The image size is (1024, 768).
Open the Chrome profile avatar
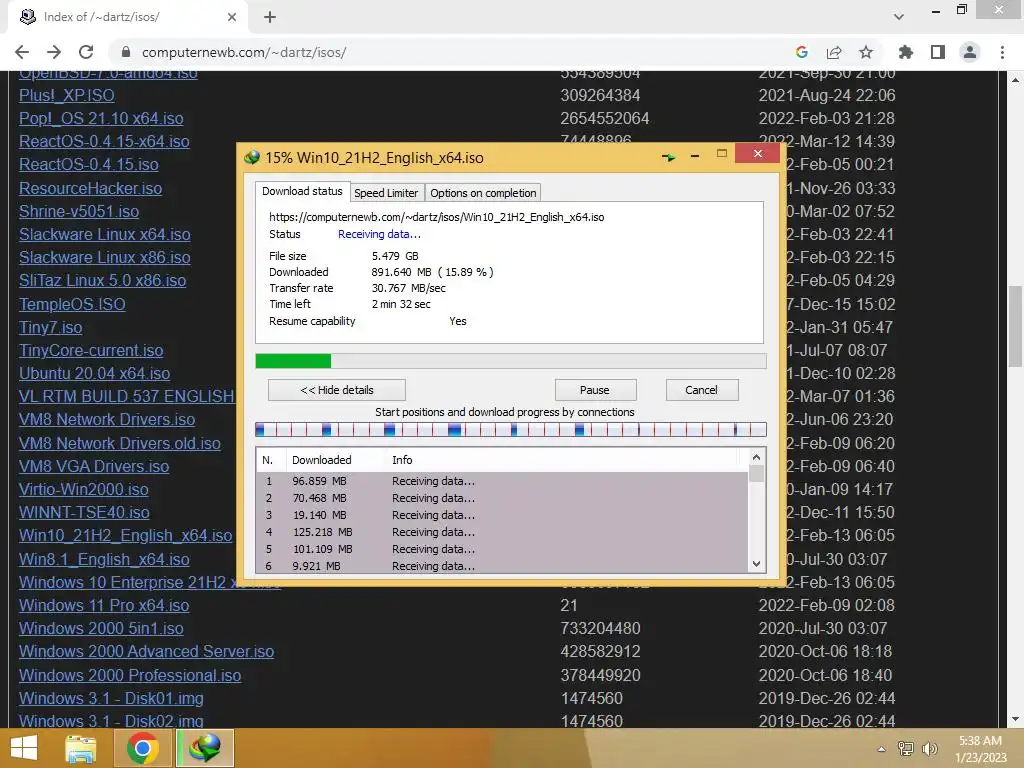pos(970,52)
